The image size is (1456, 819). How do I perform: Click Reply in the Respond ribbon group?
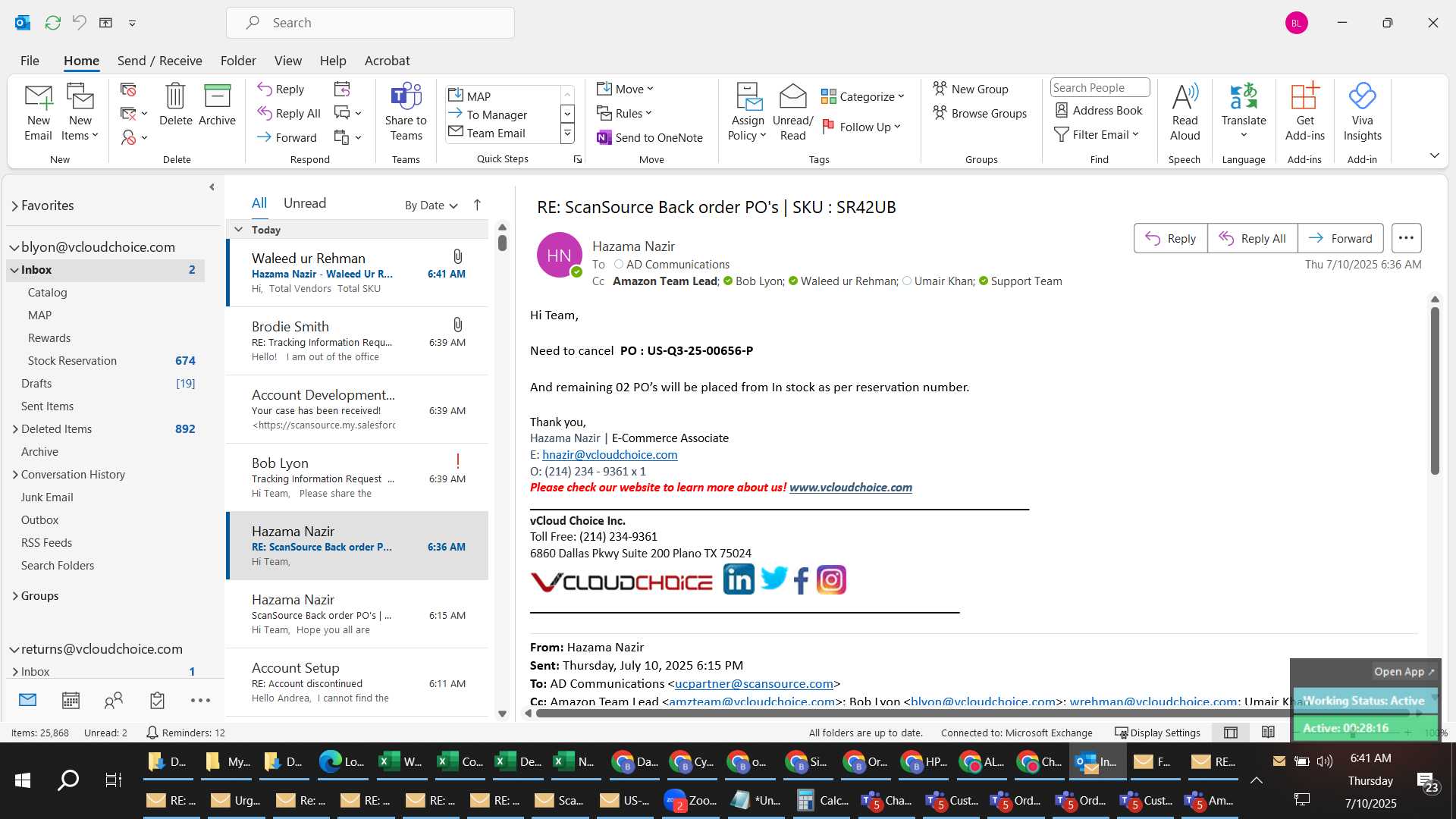click(x=281, y=89)
